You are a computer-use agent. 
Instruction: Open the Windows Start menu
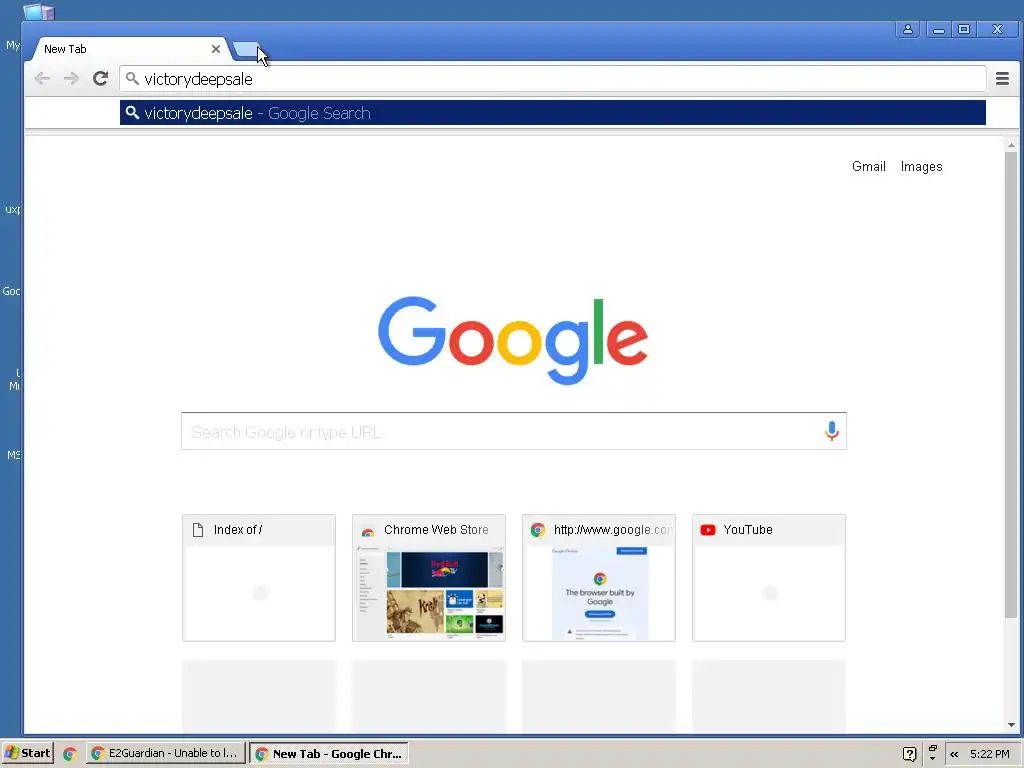pos(27,753)
